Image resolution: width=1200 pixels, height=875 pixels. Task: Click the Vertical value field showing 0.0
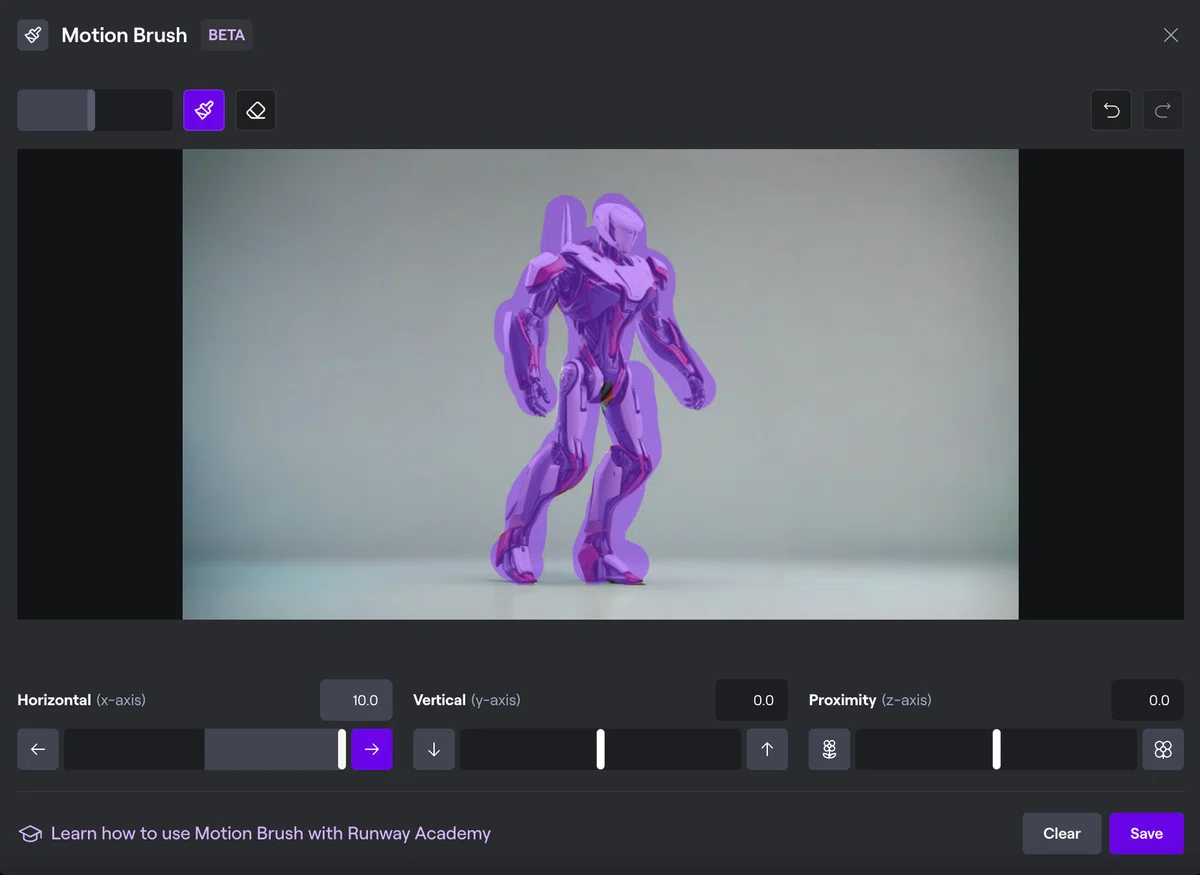coord(752,700)
